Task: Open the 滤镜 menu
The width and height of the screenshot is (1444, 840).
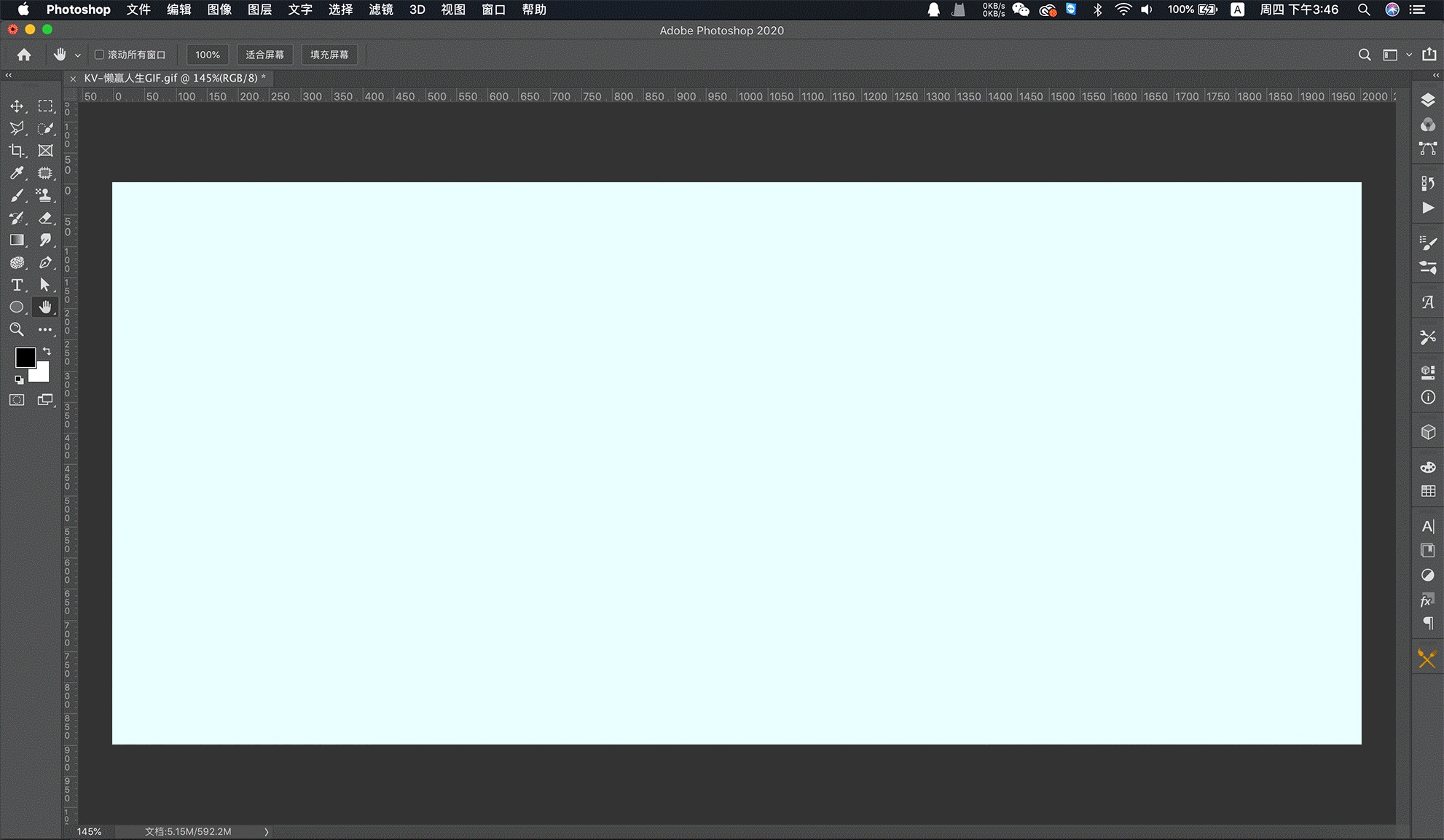Action: point(381,9)
